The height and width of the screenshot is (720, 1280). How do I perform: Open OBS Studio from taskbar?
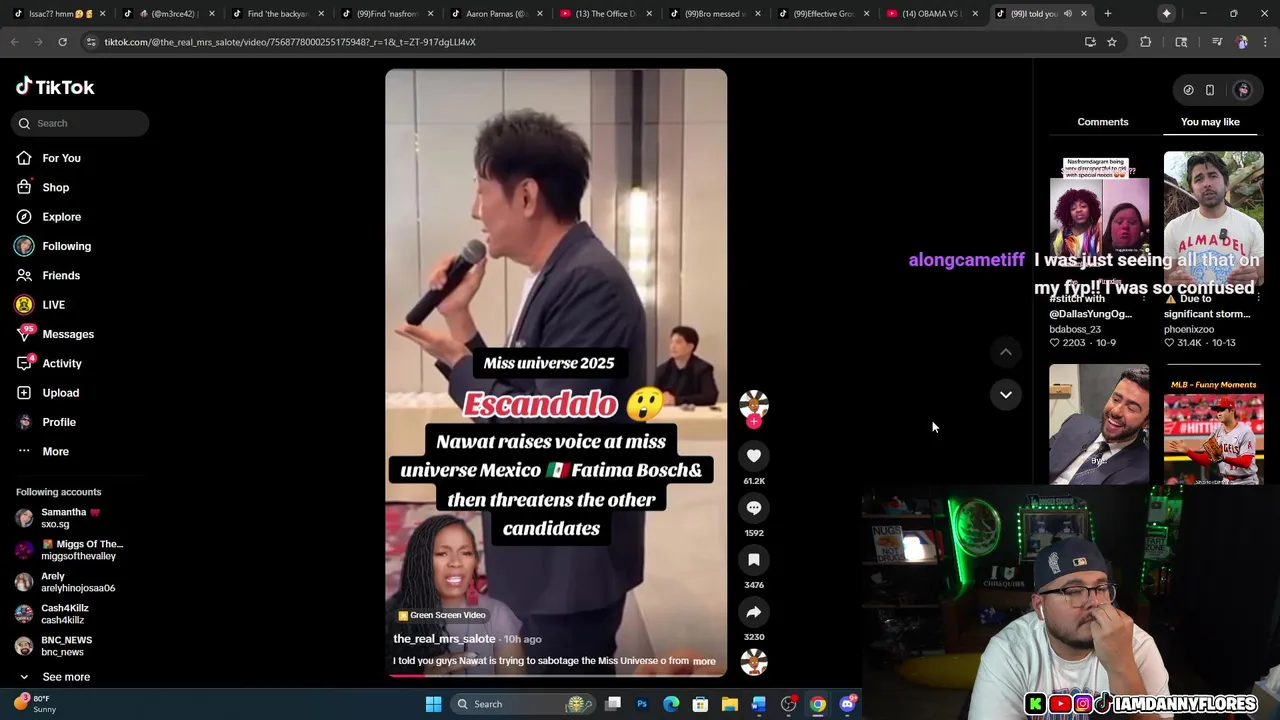pyautogui.click(x=789, y=704)
